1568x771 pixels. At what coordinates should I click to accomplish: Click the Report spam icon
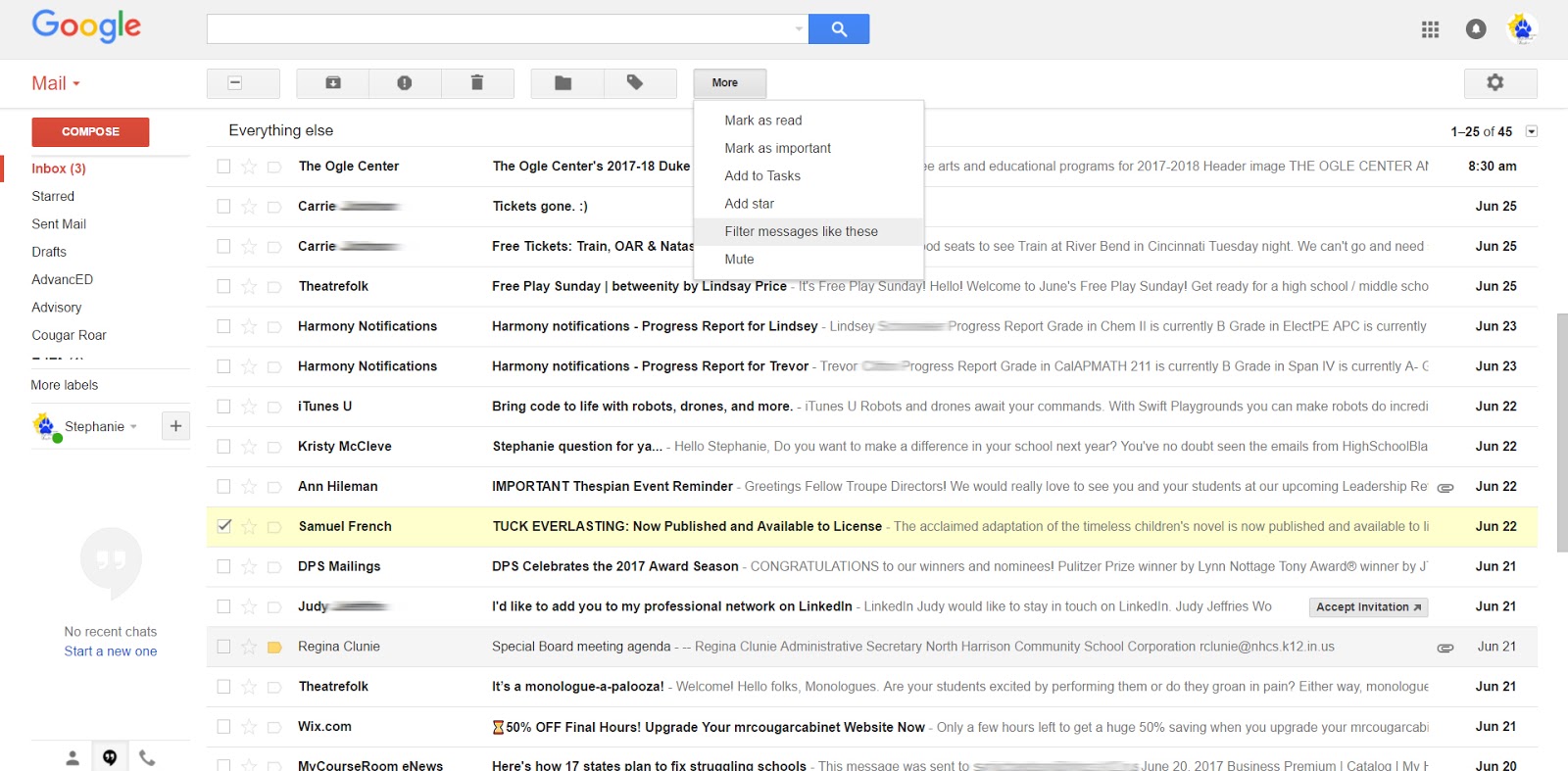[x=405, y=83]
